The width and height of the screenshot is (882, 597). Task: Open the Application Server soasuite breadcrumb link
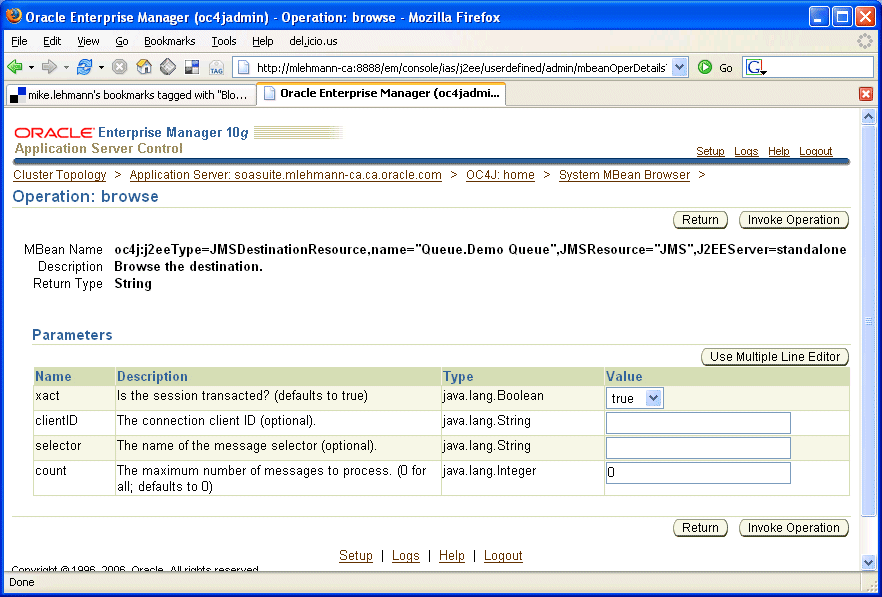pos(286,175)
